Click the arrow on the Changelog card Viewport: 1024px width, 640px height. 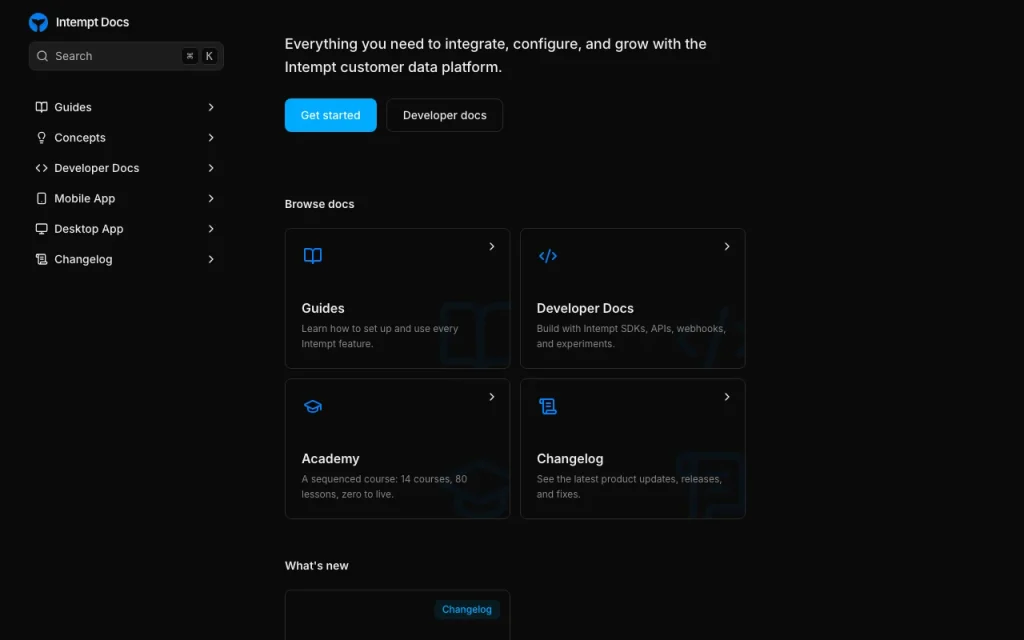tap(727, 397)
